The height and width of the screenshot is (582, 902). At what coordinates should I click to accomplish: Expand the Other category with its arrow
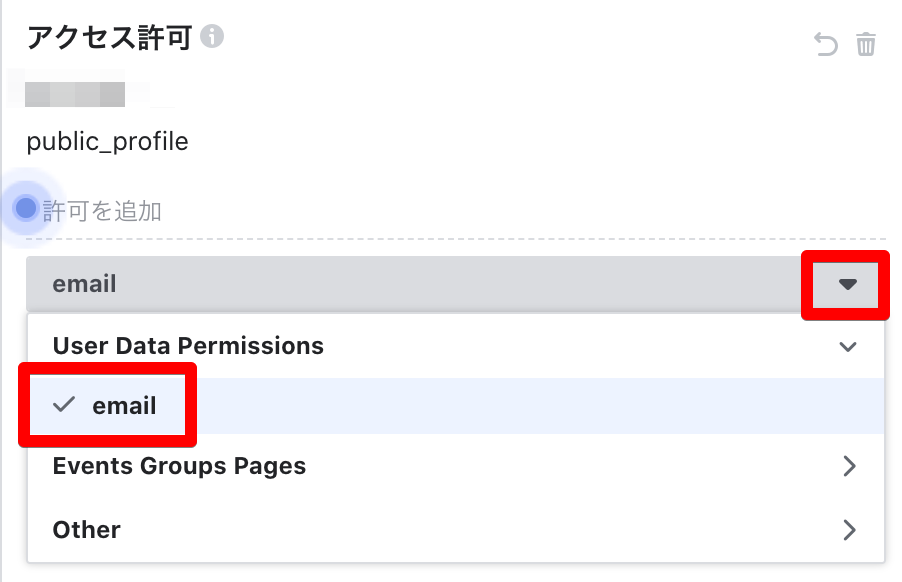[849, 530]
